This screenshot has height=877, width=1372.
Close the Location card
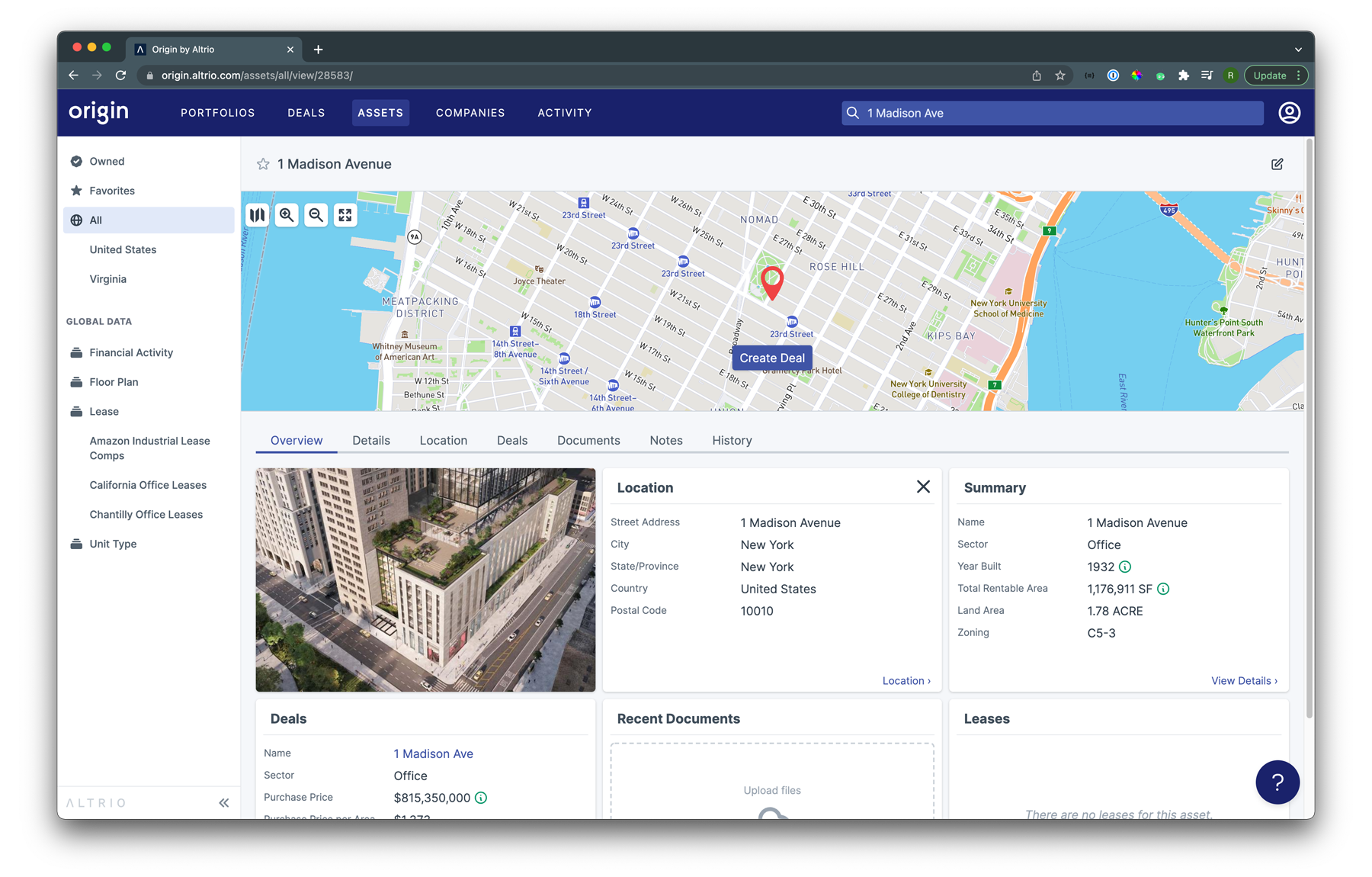pyautogui.click(x=923, y=487)
